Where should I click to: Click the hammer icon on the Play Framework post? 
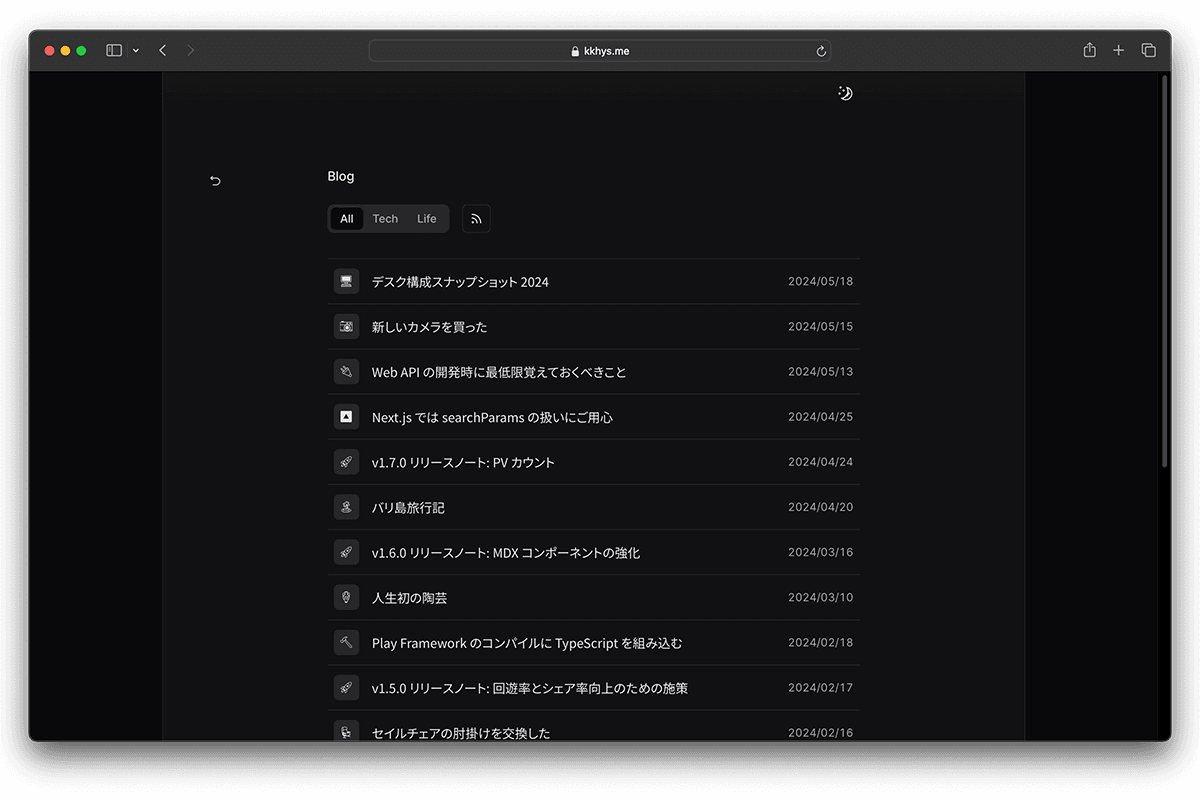click(x=346, y=642)
